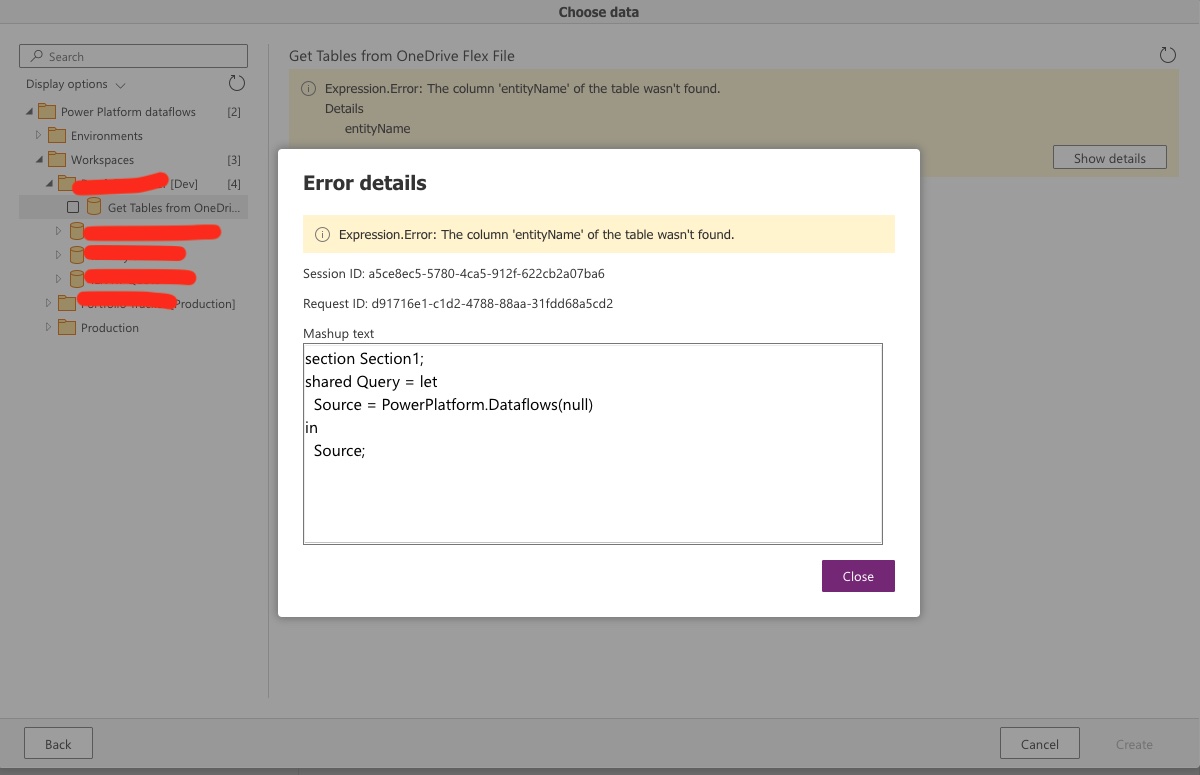Screen dimensions: 1200x775
Task: Expand the [Production] workspace folder
Action: click(x=49, y=303)
